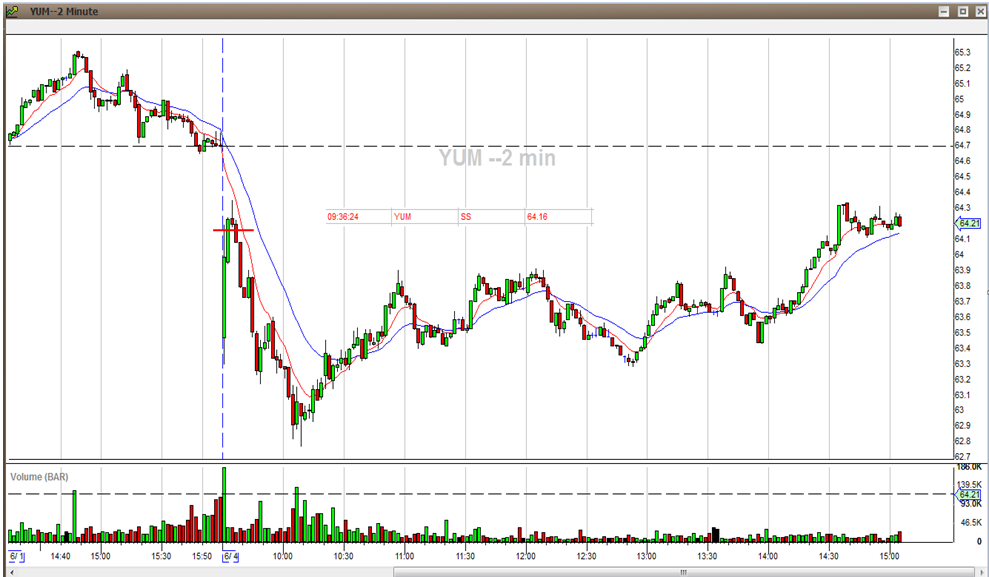Select the 6/4 date marker on time axis
Viewport: 989px width, 577px height.
click(230, 557)
